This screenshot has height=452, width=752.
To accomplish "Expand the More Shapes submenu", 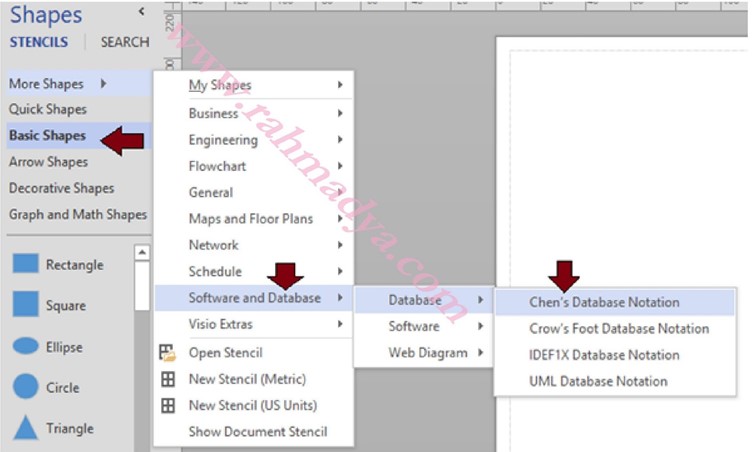I will click(56, 84).
